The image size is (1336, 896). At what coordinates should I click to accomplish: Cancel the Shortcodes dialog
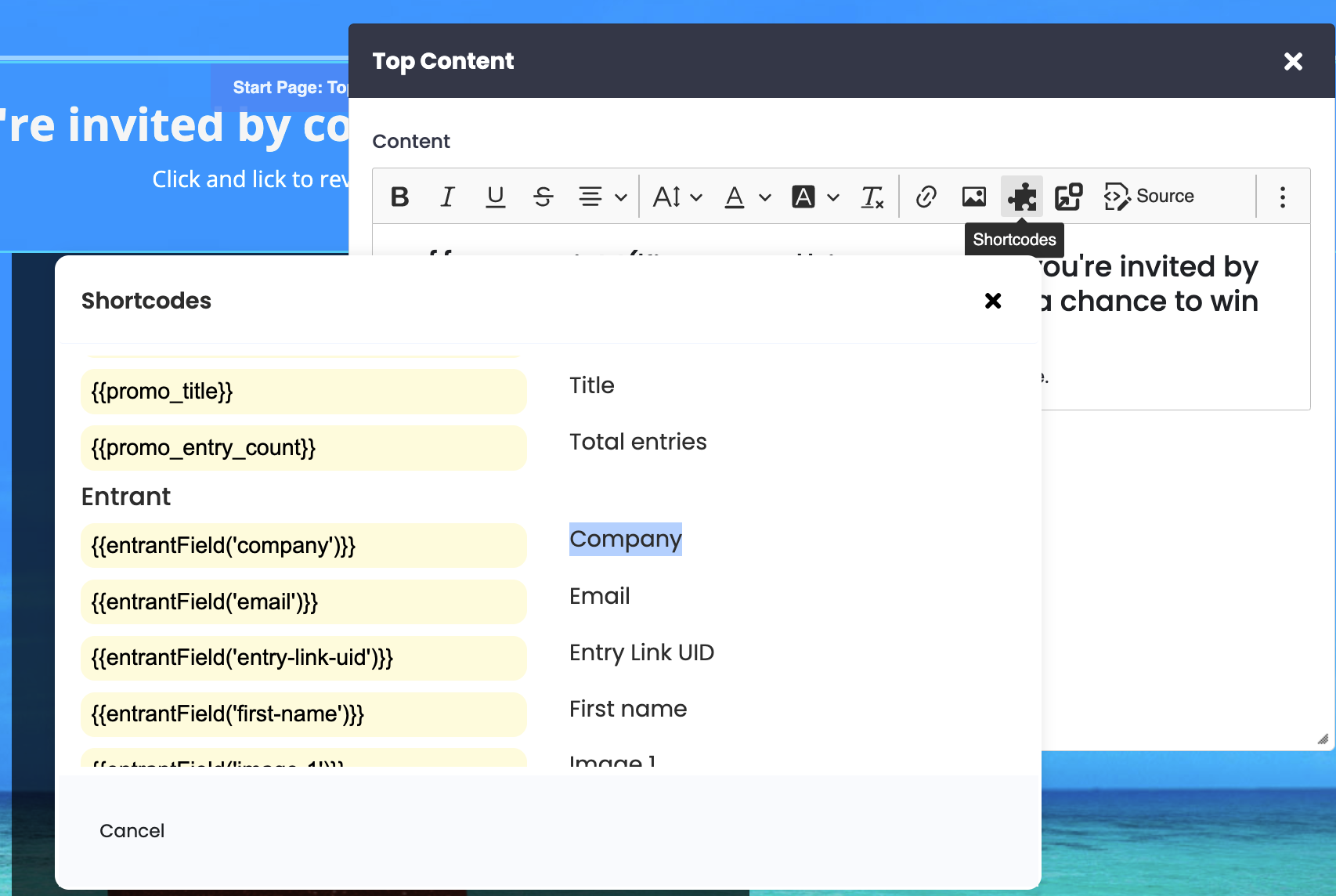click(132, 830)
